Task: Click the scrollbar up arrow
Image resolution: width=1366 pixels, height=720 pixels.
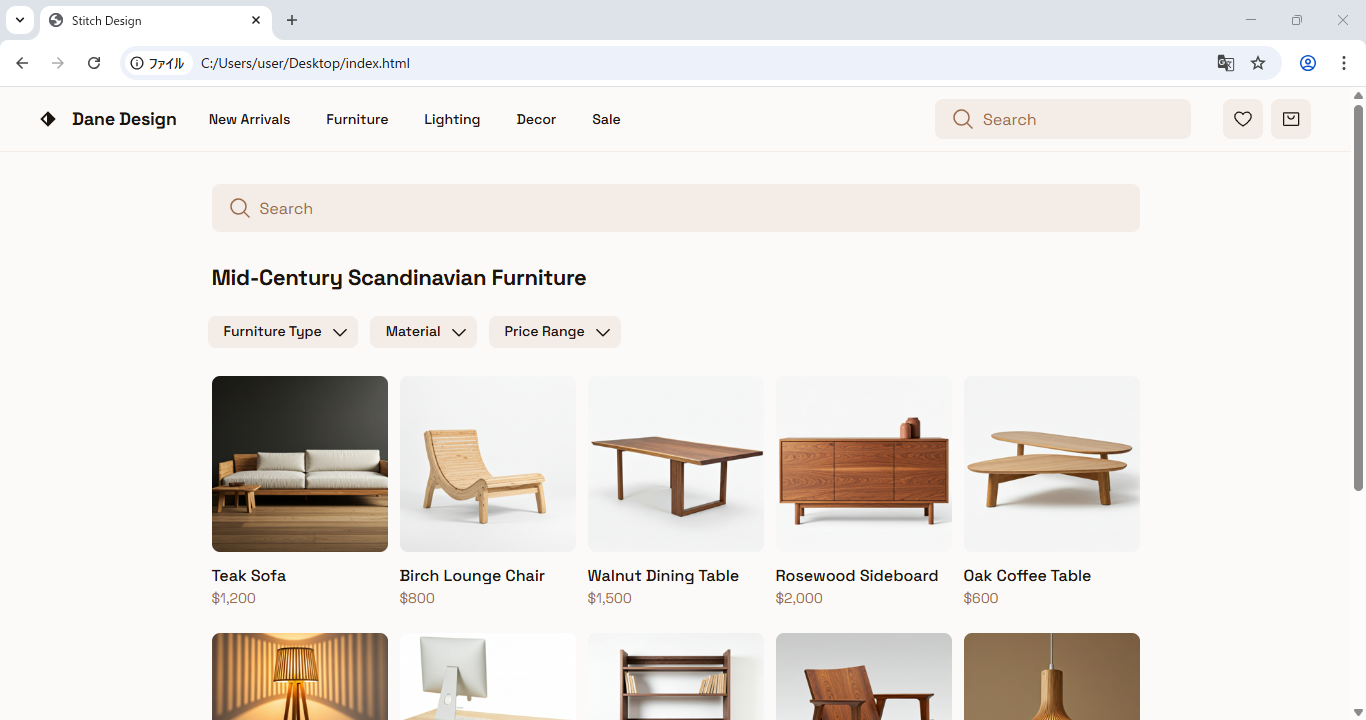Action: (x=1358, y=95)
